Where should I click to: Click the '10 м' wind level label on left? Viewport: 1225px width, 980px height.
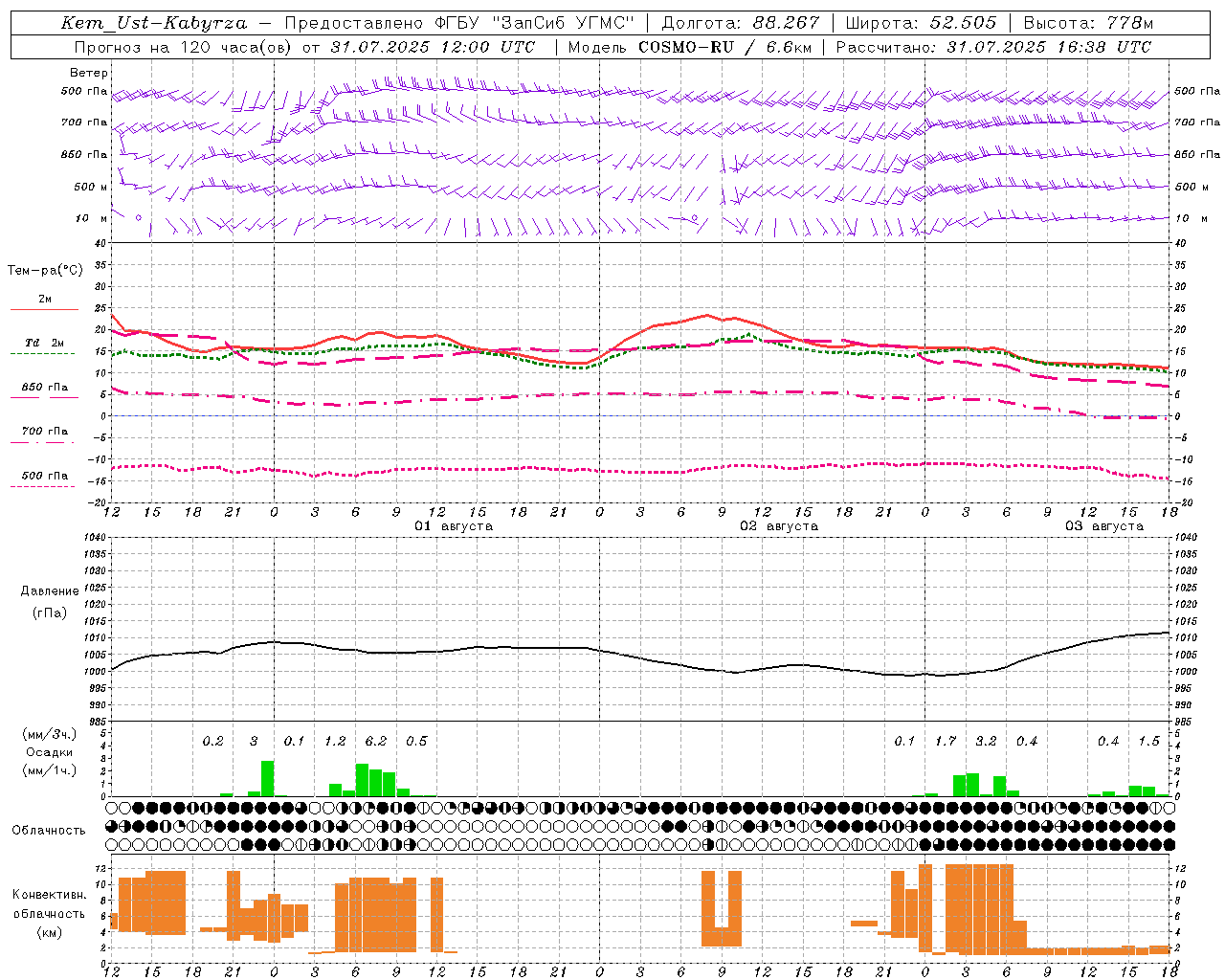click(x=91, y=218)
